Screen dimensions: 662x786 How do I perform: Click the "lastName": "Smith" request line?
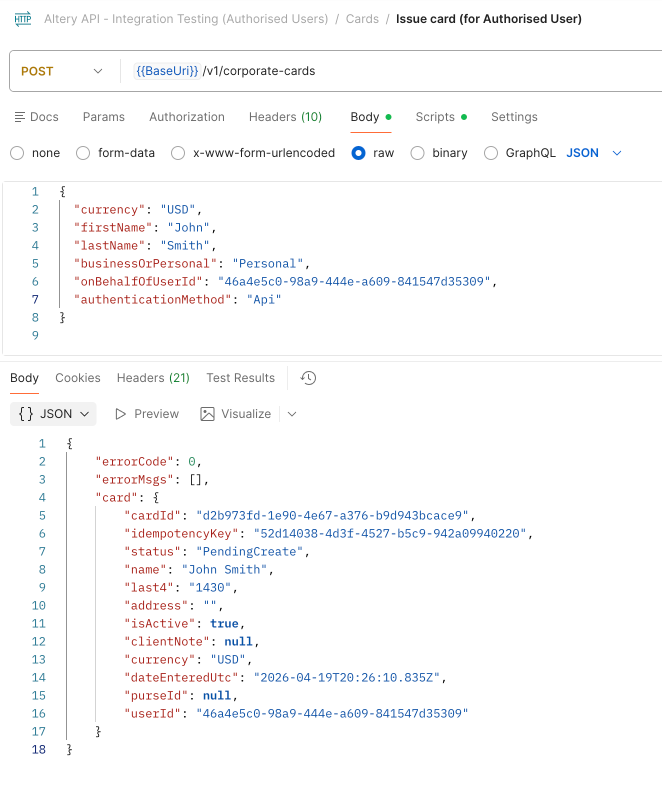click(x=145, y=246)
